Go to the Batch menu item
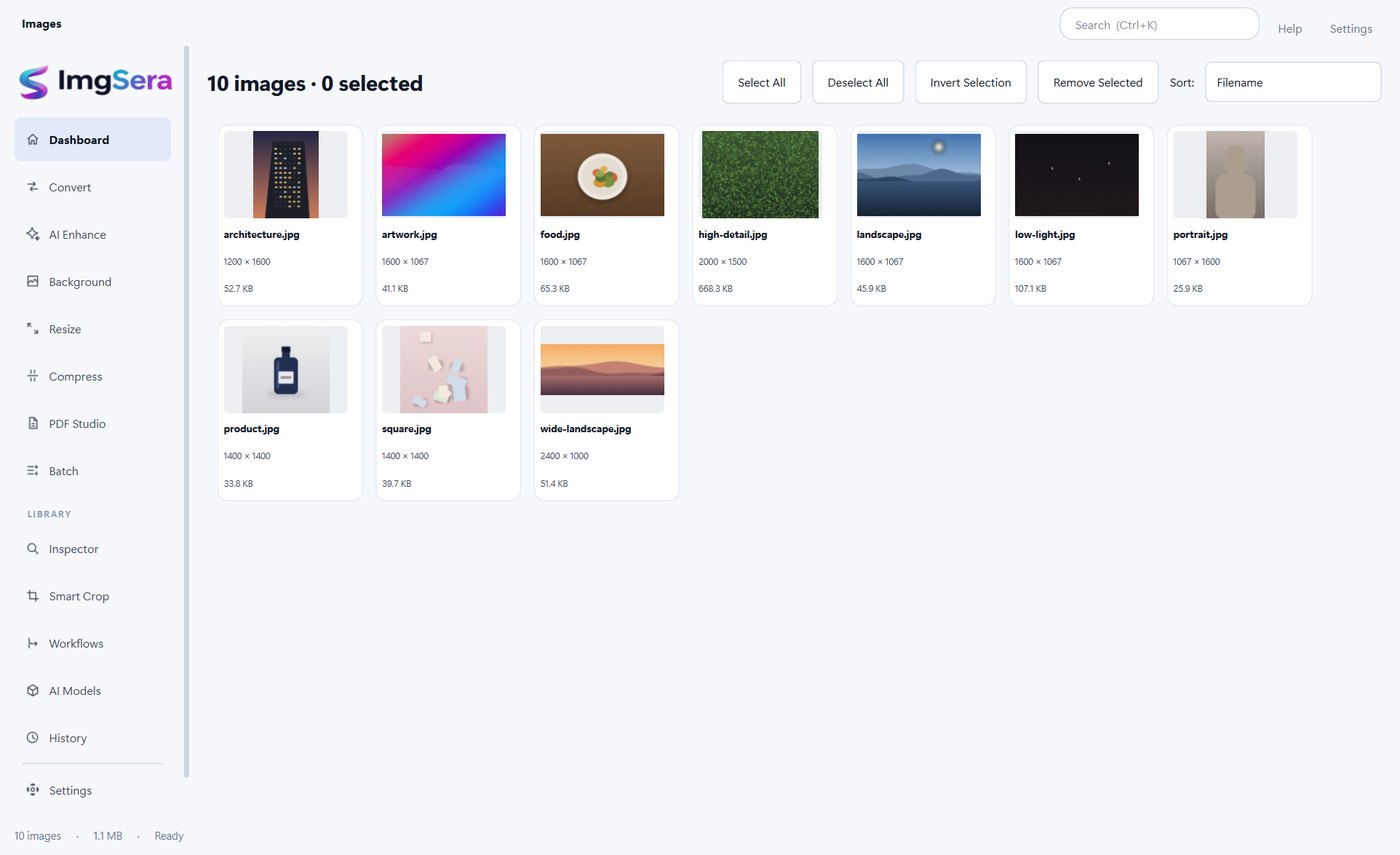Viewport: 1400px width, 855px height. tap(92, 471)
